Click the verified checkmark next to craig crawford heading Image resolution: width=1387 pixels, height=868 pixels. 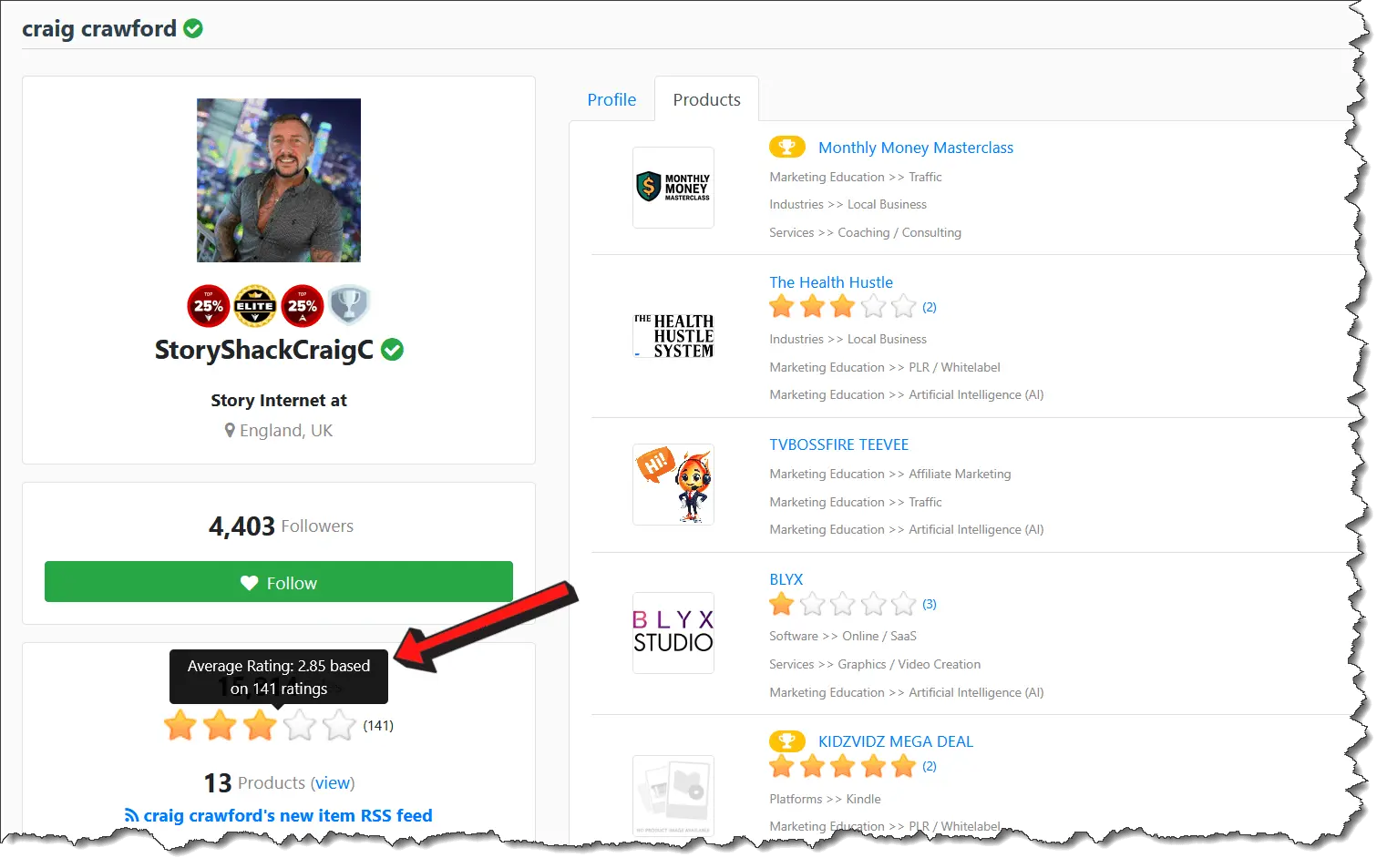point(193,28)
